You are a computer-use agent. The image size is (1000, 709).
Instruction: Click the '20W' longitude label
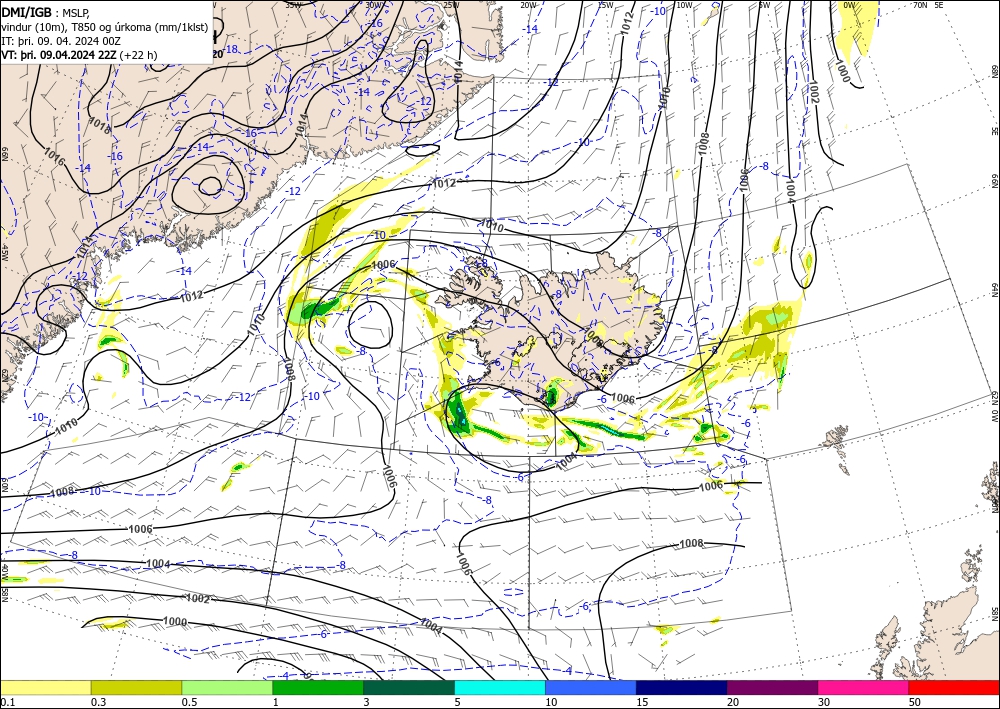tap(528, 5)
